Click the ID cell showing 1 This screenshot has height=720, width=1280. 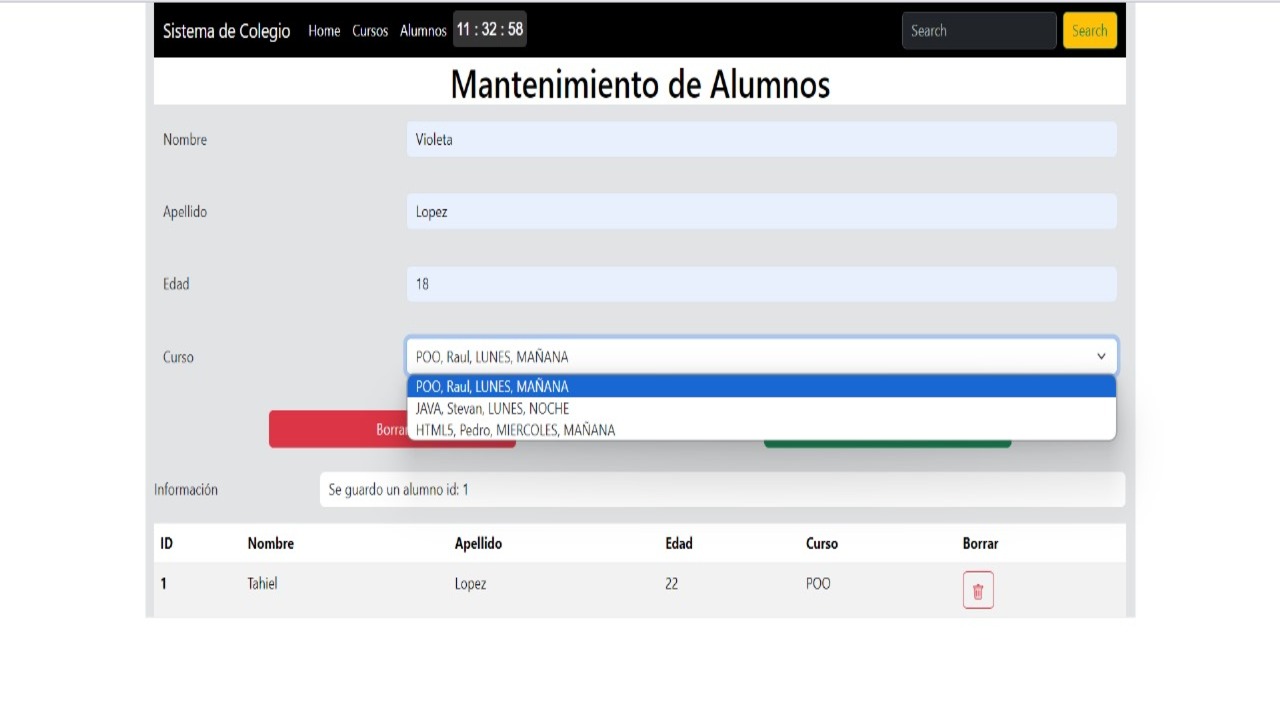164,583
